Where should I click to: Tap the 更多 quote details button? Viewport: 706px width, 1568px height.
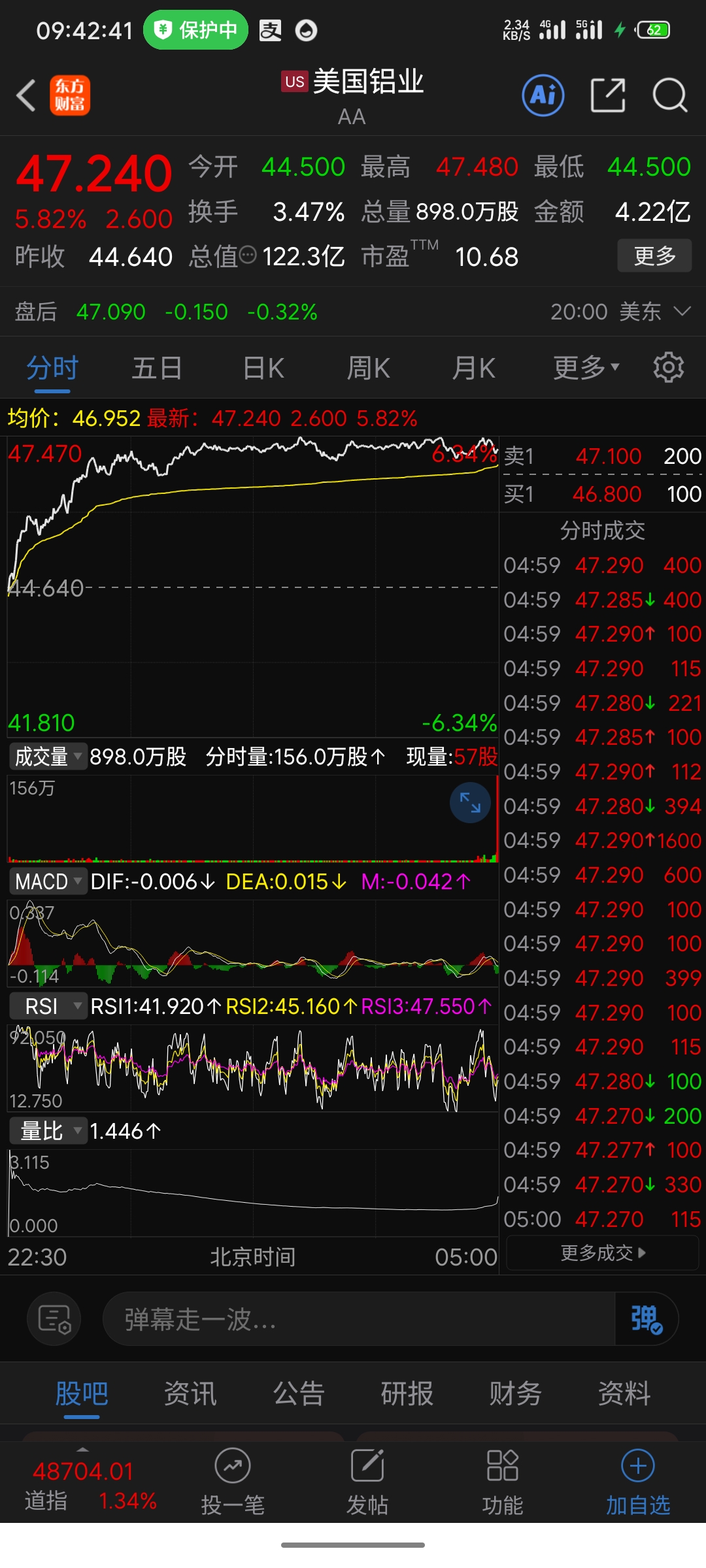(654, 255)
